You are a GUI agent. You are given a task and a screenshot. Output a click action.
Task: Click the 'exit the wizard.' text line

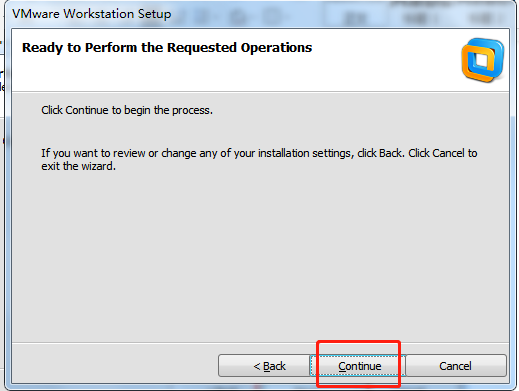78,166
